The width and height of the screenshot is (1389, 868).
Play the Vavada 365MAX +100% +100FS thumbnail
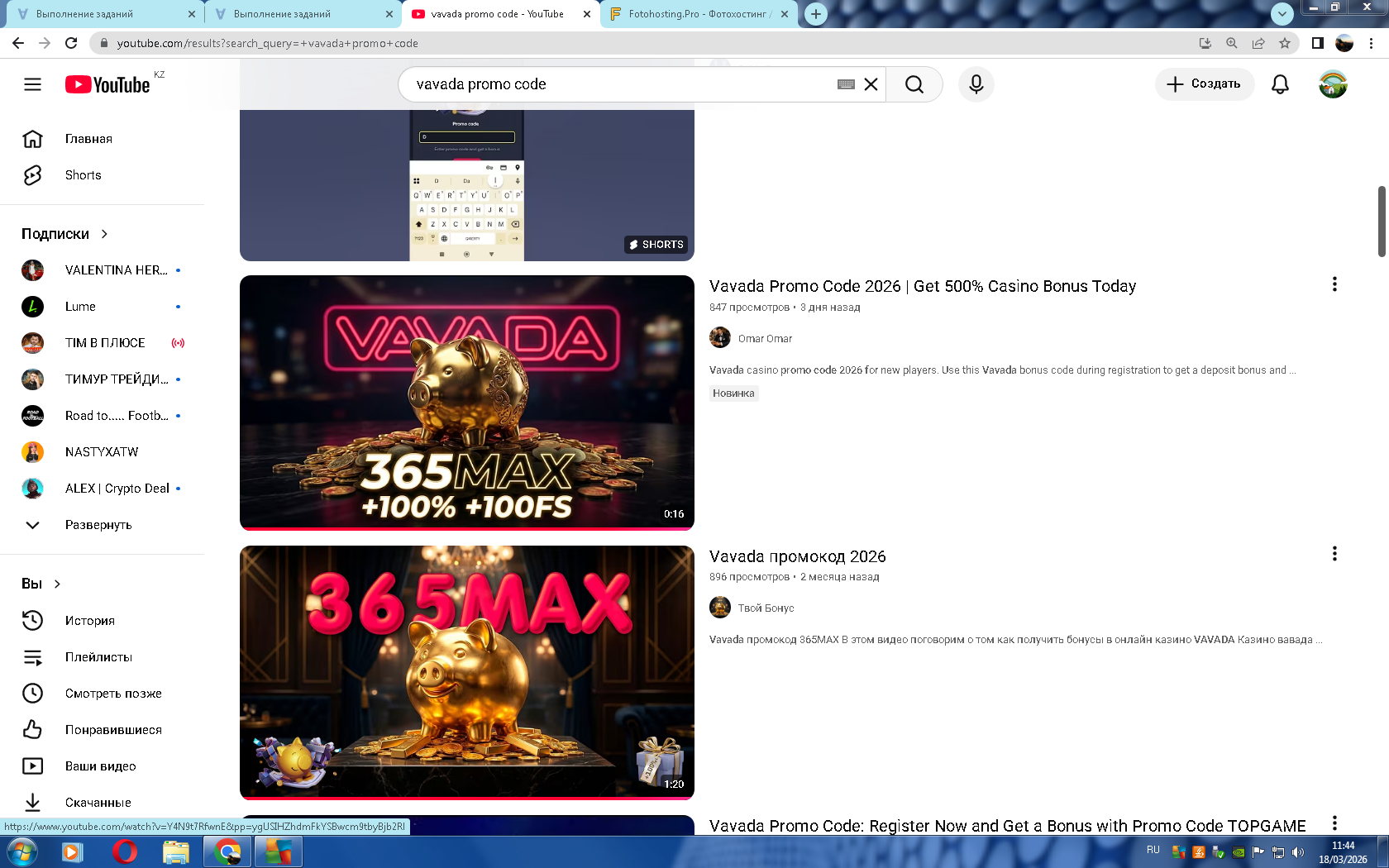(467, 403)
